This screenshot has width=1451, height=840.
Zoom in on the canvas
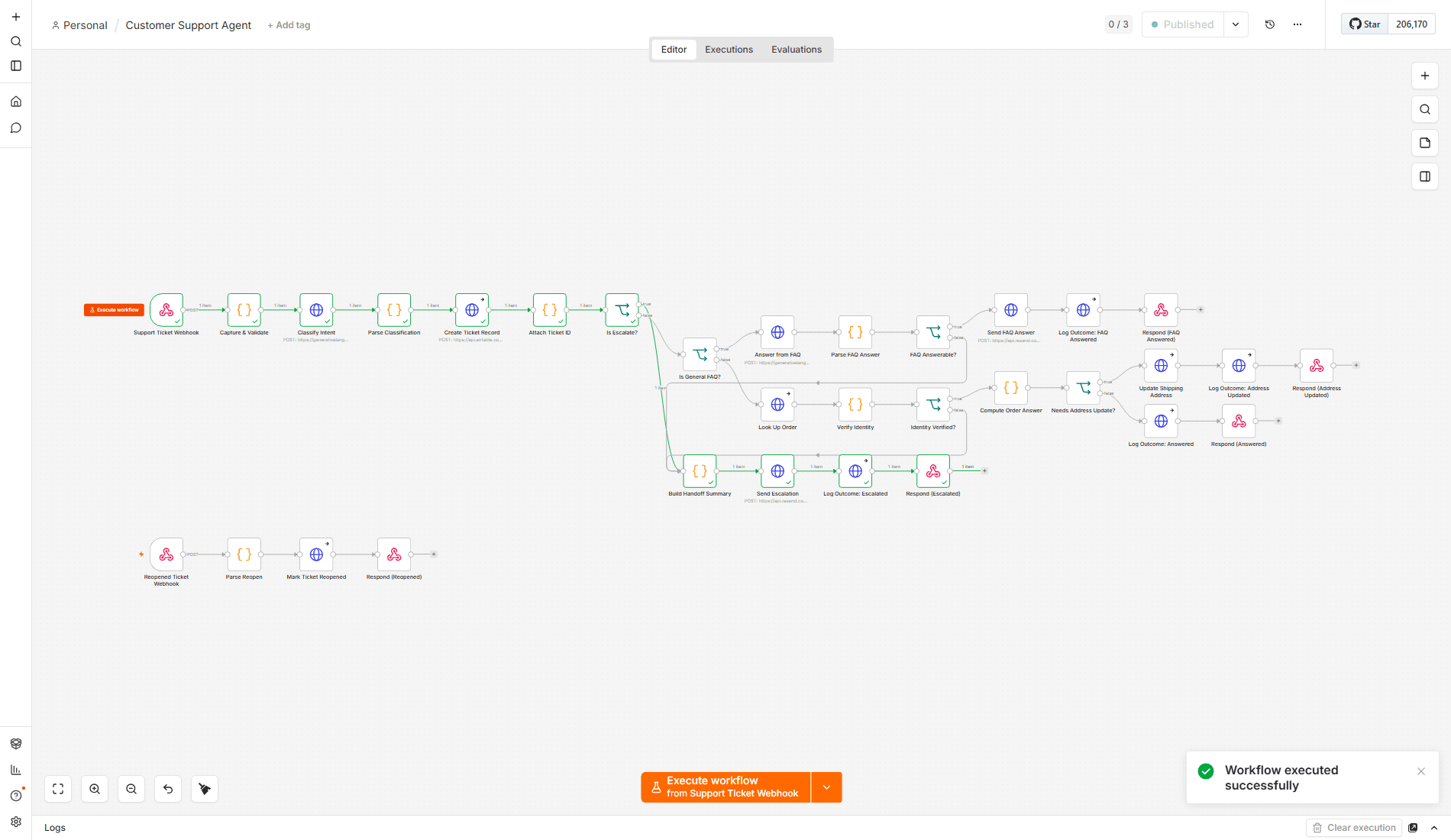click(x=95, y=789)
